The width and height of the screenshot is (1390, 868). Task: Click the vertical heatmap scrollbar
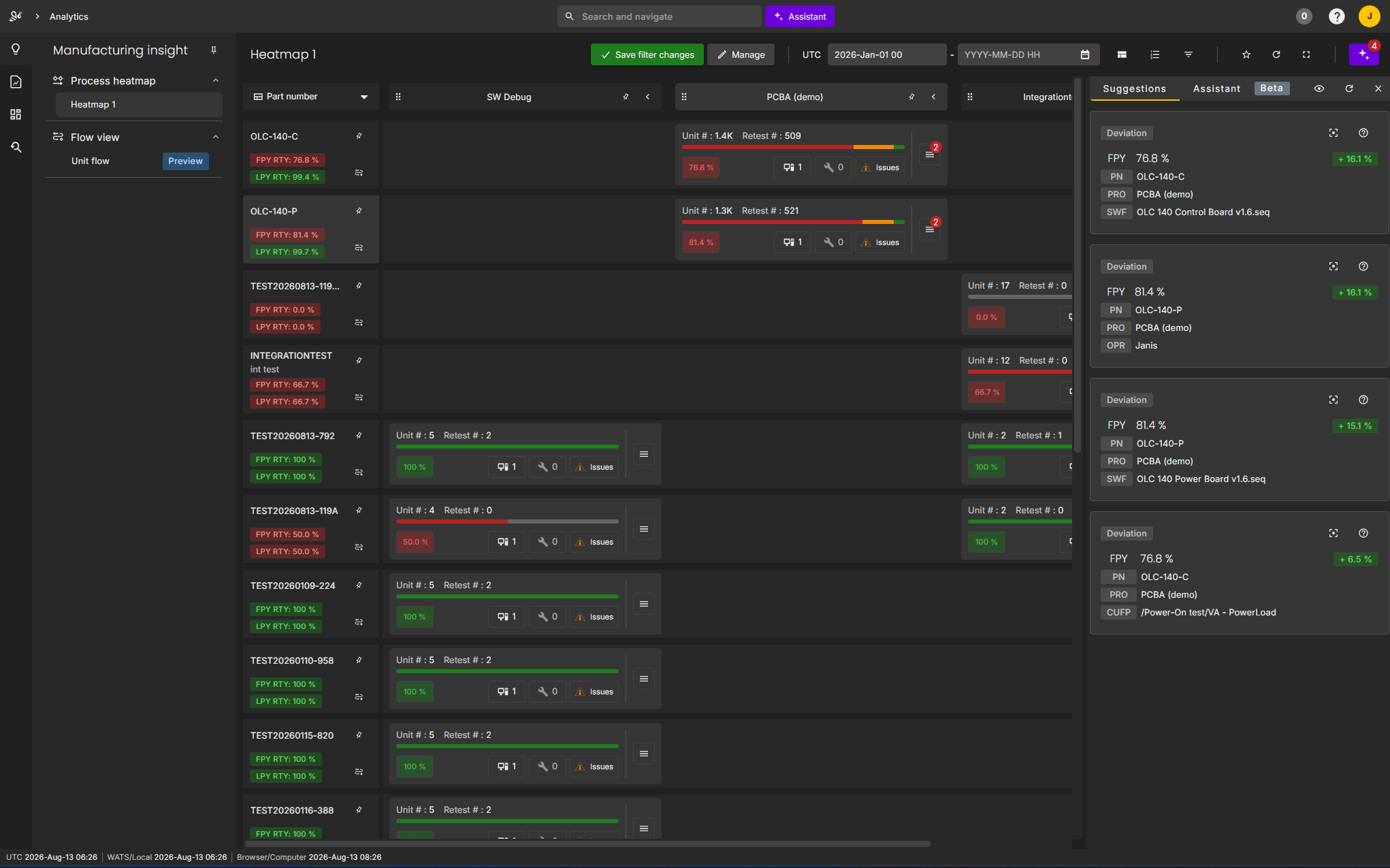1078,266
